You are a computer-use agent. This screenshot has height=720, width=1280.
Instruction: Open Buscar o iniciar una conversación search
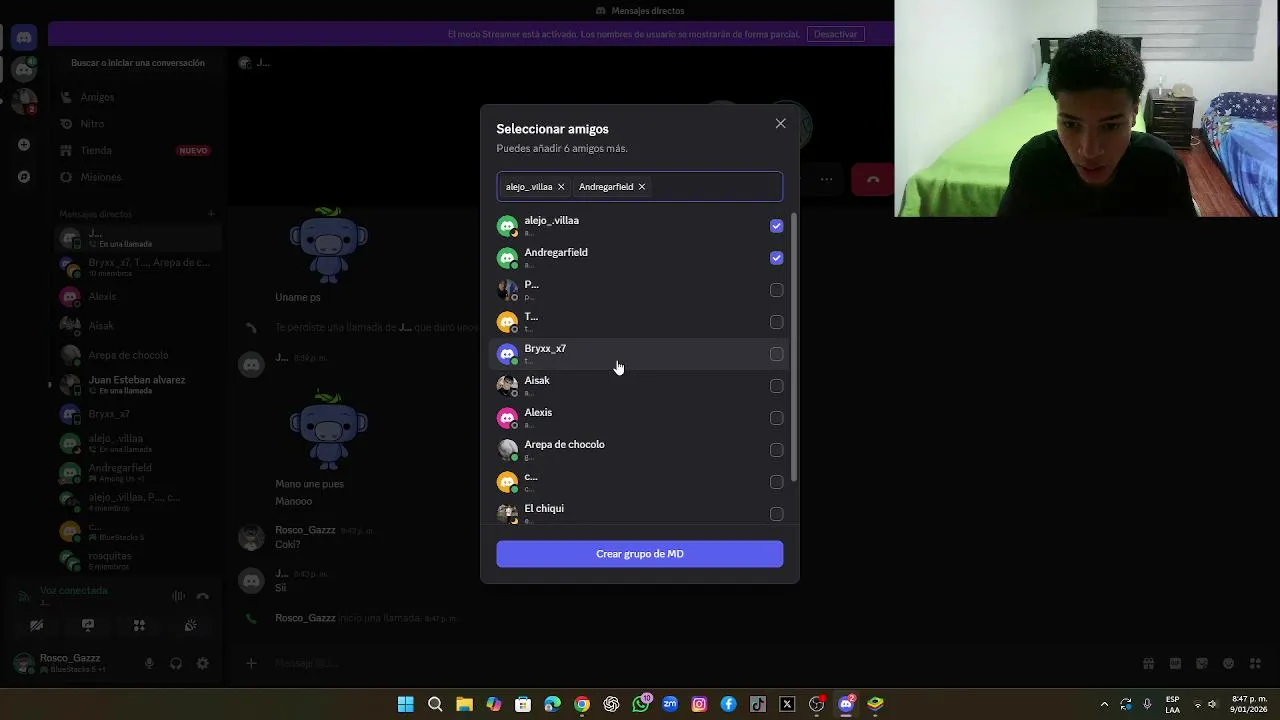[x=138, y=63]
